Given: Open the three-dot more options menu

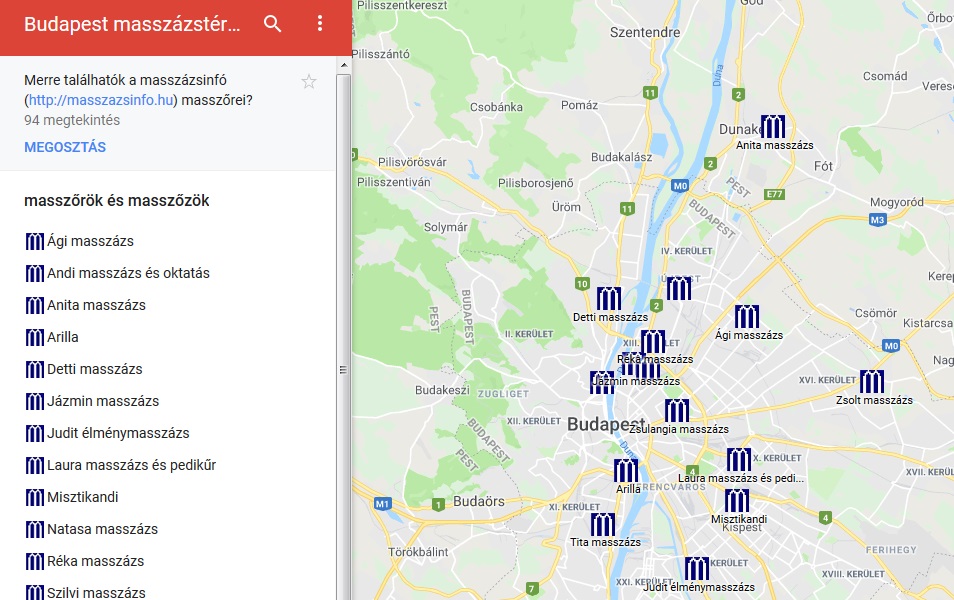Looking at the screenshot, I should 320,24.
